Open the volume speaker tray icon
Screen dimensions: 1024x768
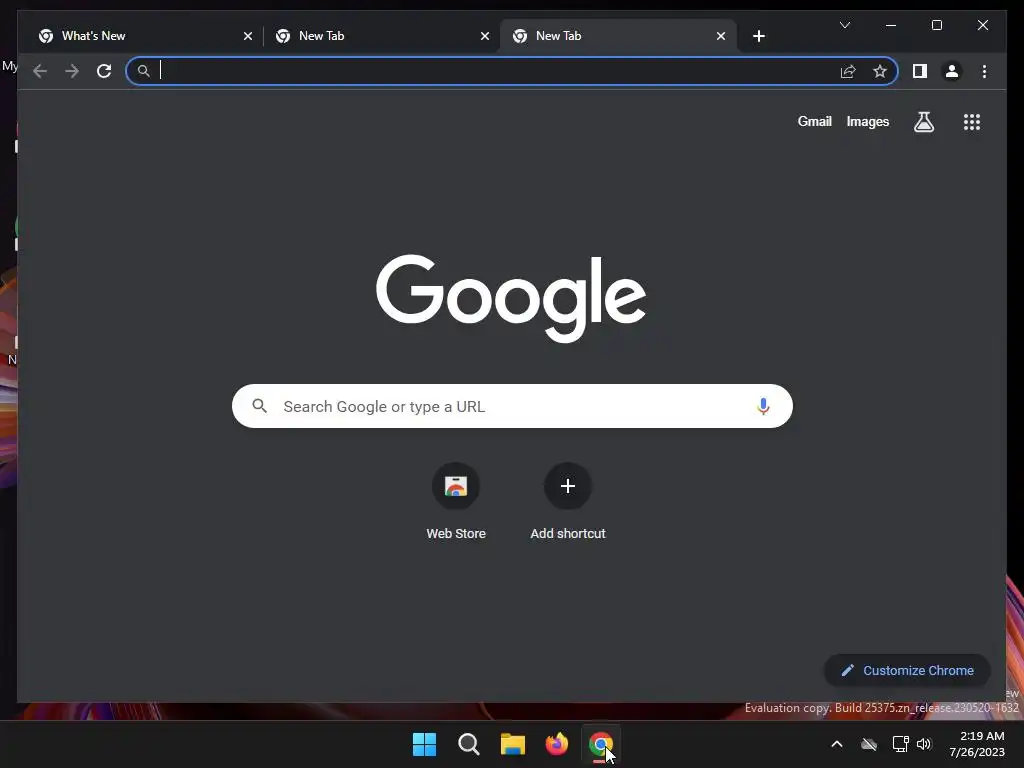(x=923, y=744)
